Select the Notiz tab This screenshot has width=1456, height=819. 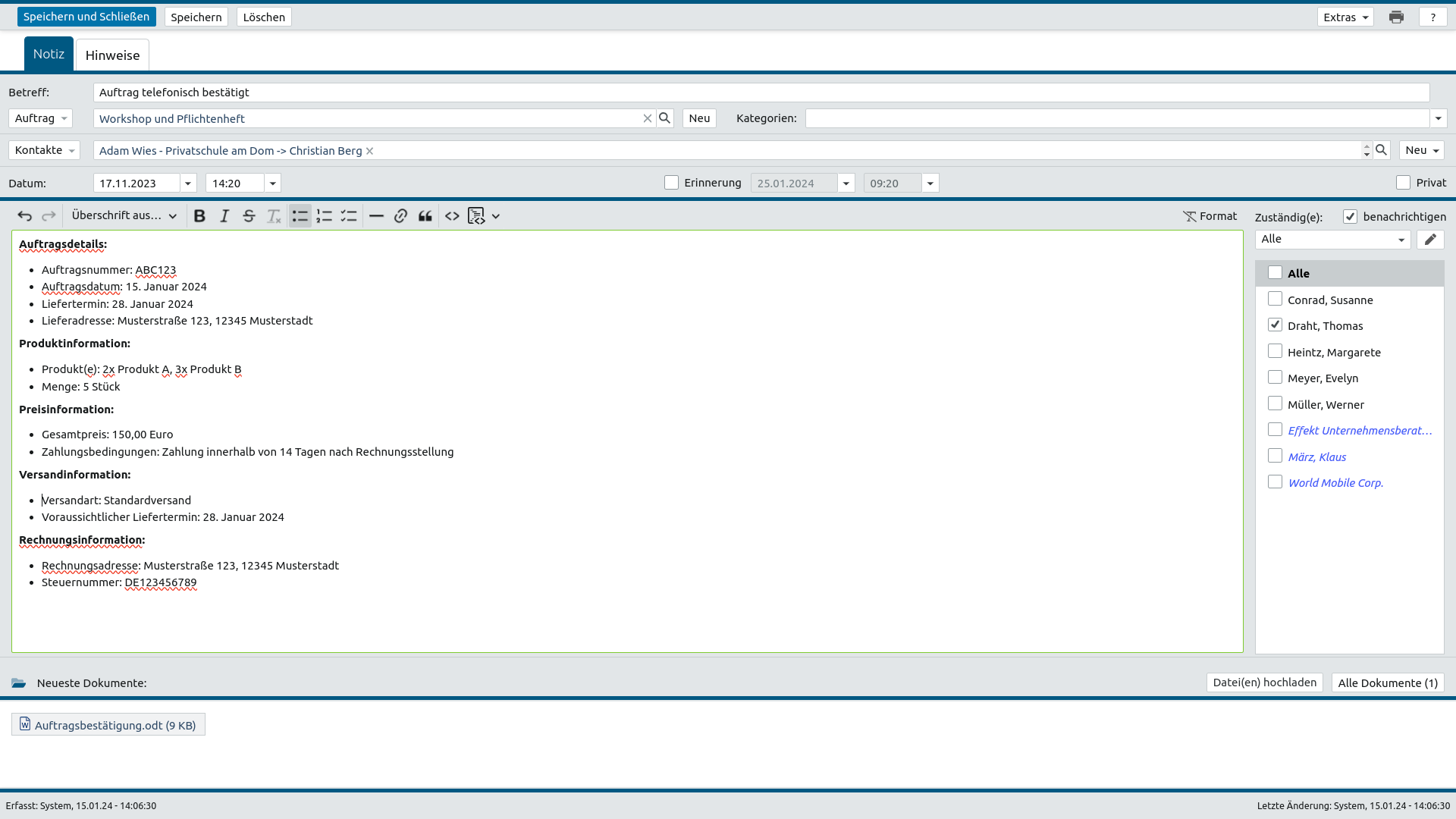(x=49, y=54)
